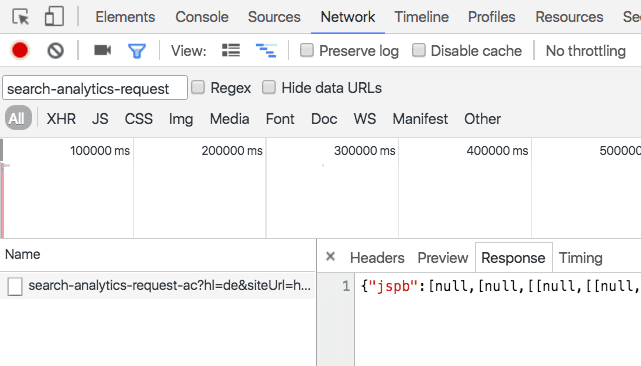Viewport: 641px width, 366px height.
Task: Stop recording network log with red button
Action: 20,51
